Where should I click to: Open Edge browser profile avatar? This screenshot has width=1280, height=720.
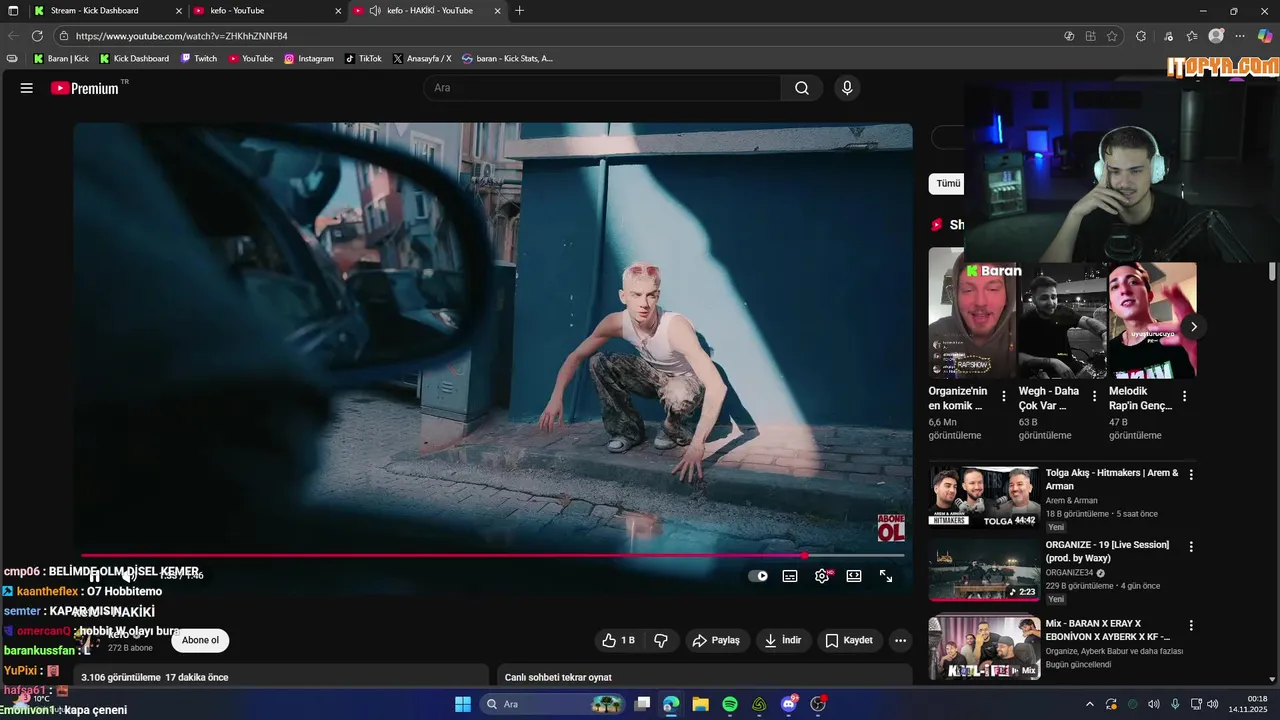pyautogui.click(x=1216, y=36)
